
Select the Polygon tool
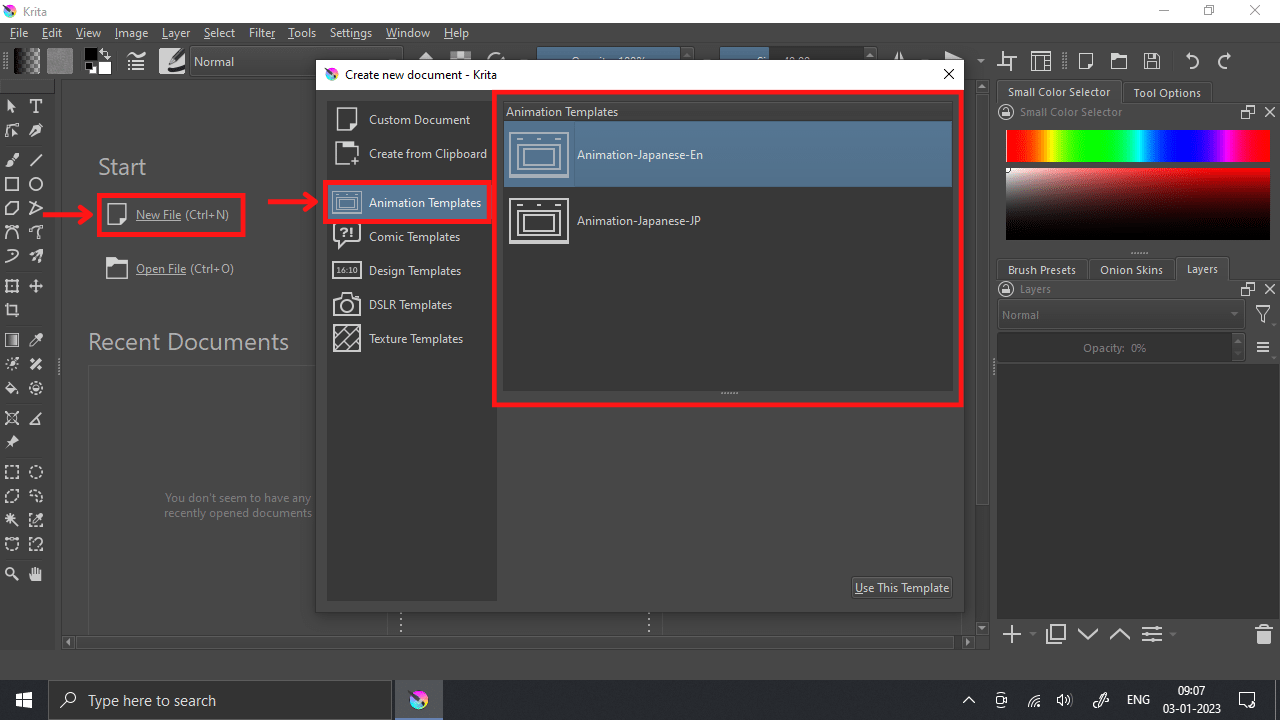click(12, 208)
